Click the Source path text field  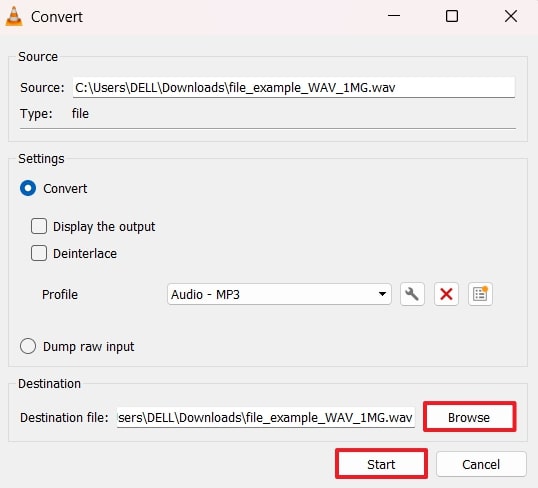(294, 88)
